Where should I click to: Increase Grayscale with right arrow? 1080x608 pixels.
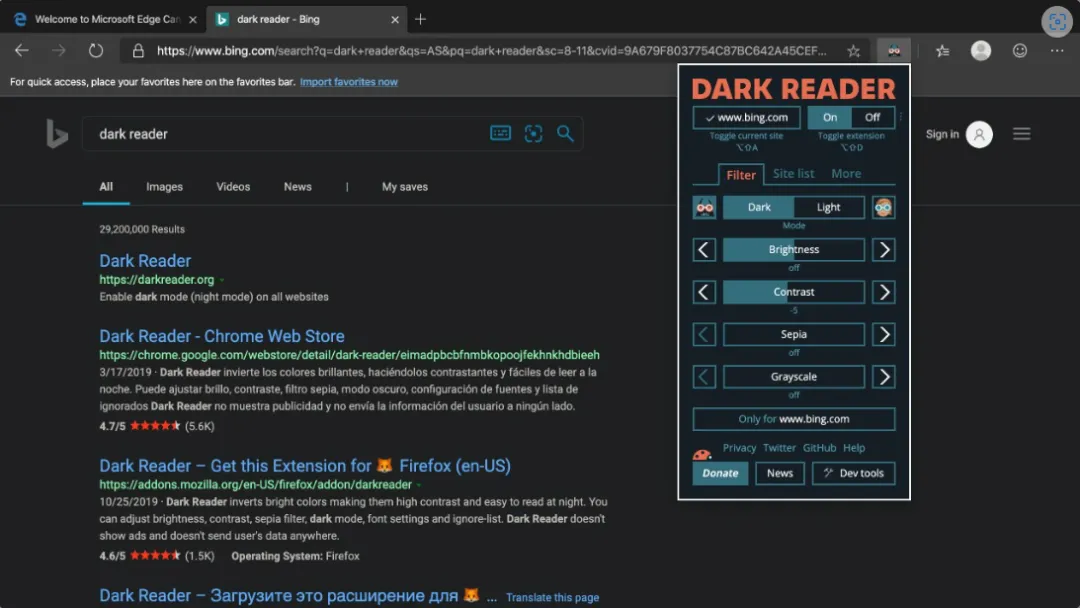pos(884,377)
